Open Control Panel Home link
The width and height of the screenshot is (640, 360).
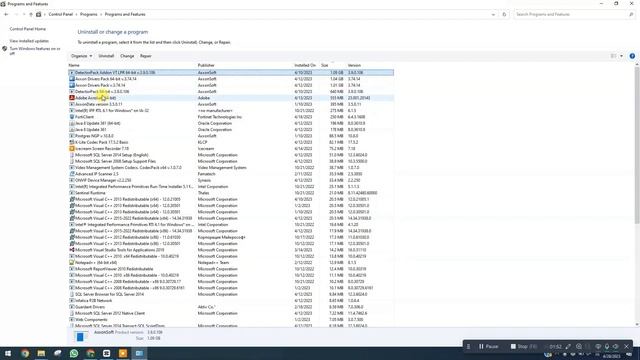pos(28,29)
